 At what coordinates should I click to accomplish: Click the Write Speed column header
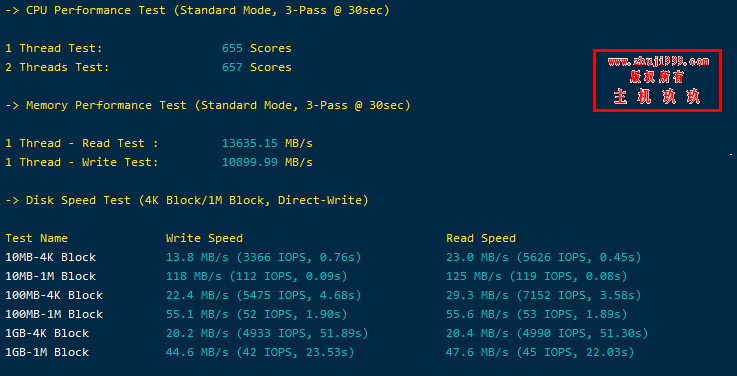click(x=204, y=238)
